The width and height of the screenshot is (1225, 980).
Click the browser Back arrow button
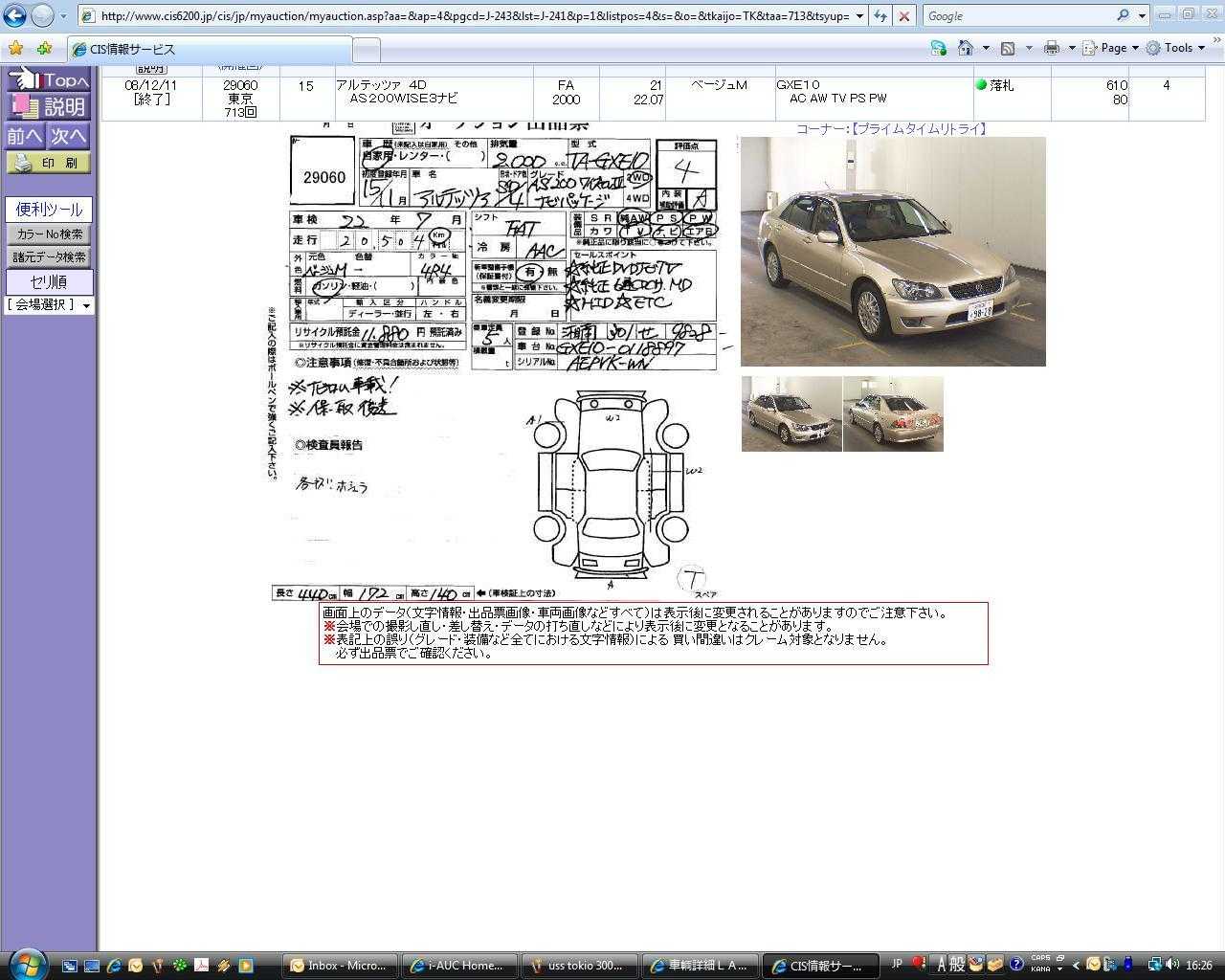[14, 16]
